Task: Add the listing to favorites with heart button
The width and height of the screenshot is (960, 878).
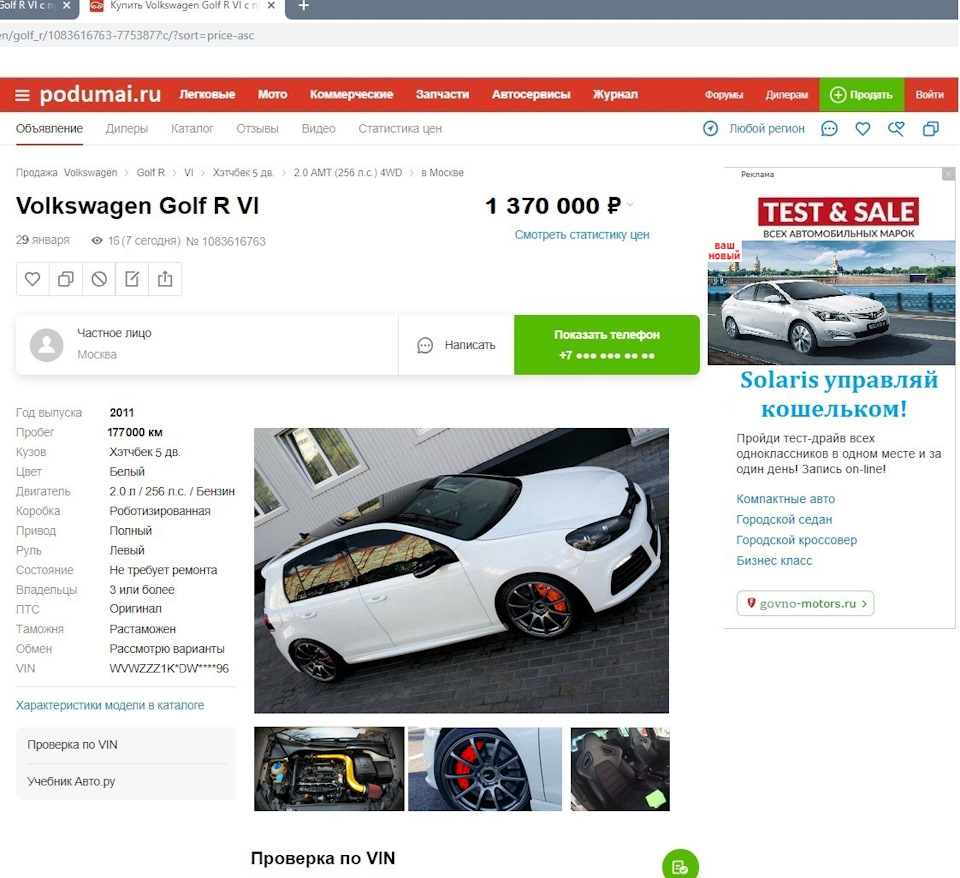Action: [x=32, y=279]
